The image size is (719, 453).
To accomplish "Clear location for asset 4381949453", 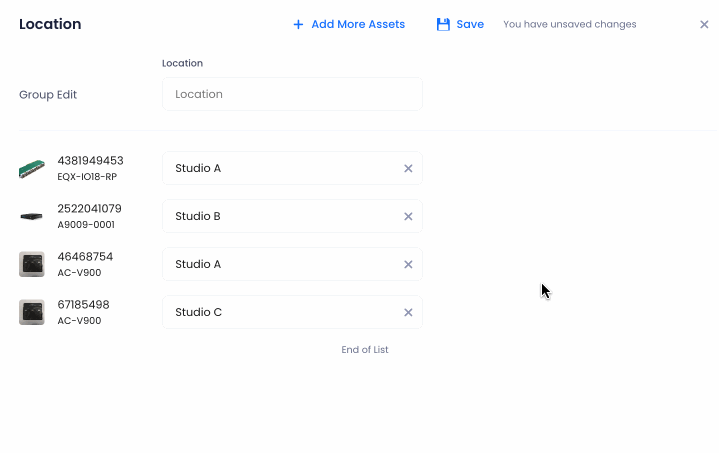I will click(408, 168).
